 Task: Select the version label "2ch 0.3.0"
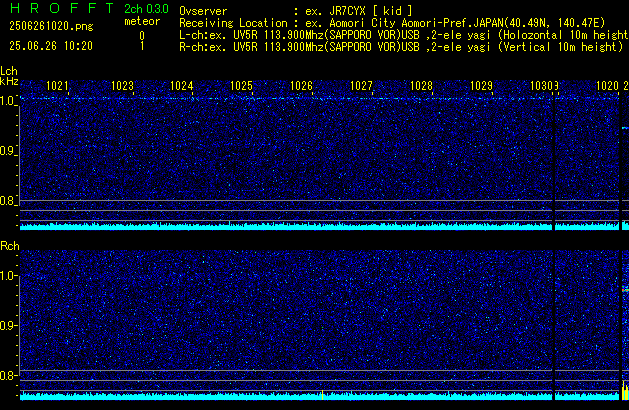(146, 8)
